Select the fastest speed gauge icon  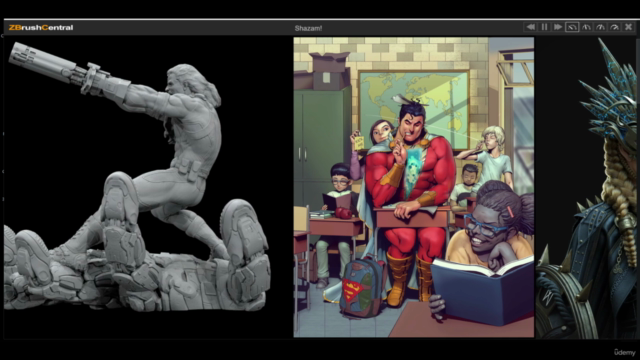614,27
